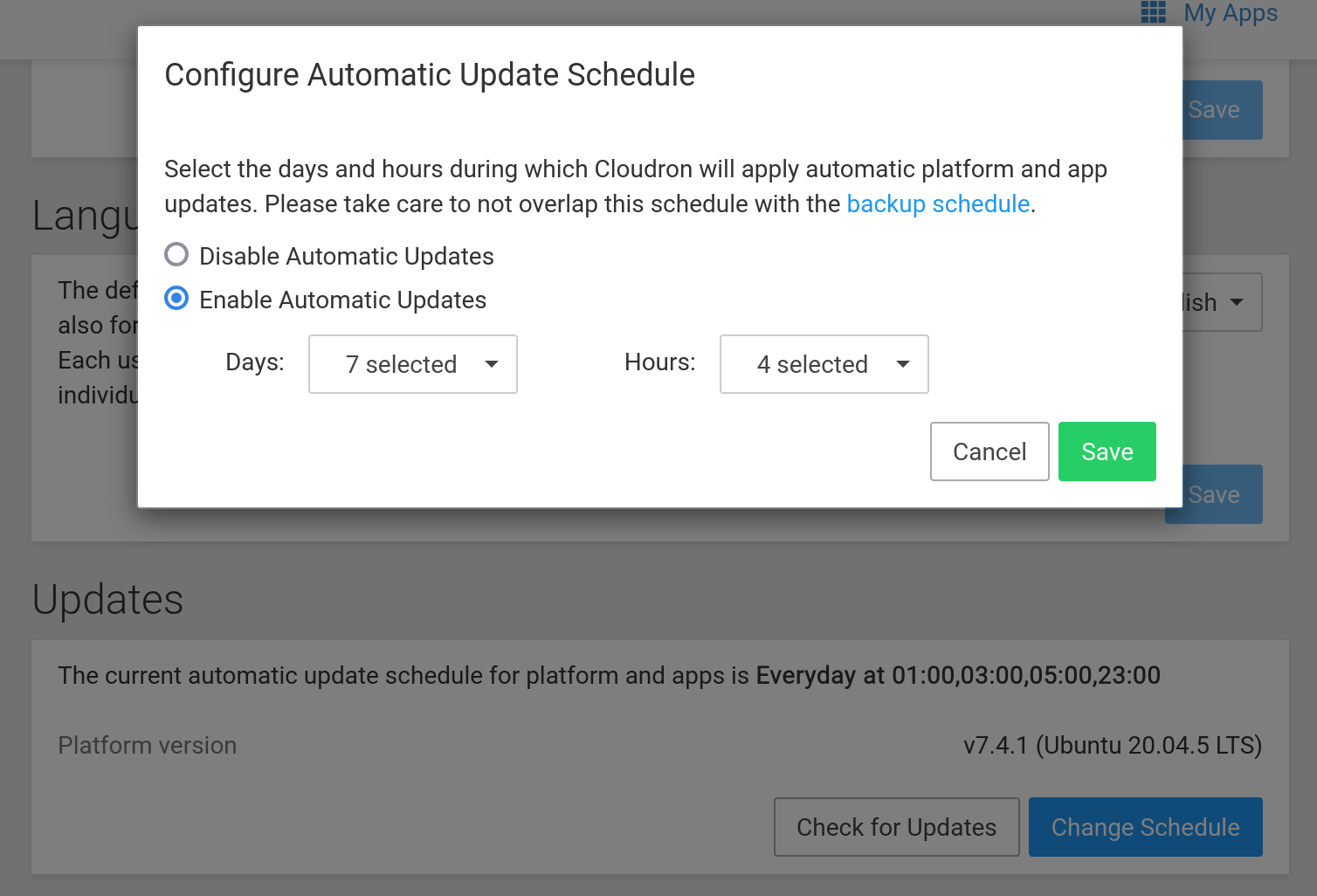Click the My Apps grid icon
1317x896 pixels.
[1153, 12]
